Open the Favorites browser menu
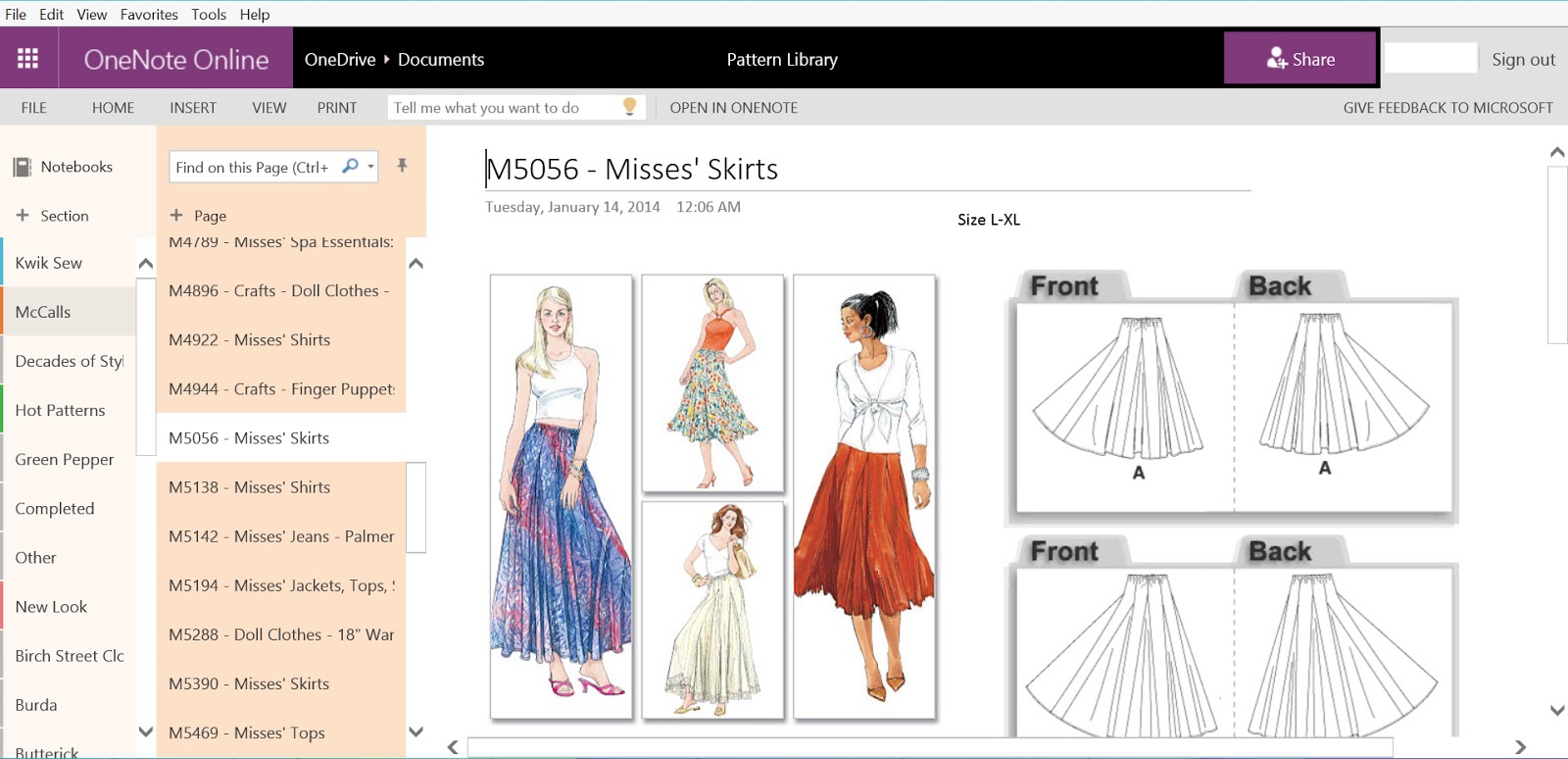Image resolution: width=1568 pixels, height=759 pixels. click(149, 15)
